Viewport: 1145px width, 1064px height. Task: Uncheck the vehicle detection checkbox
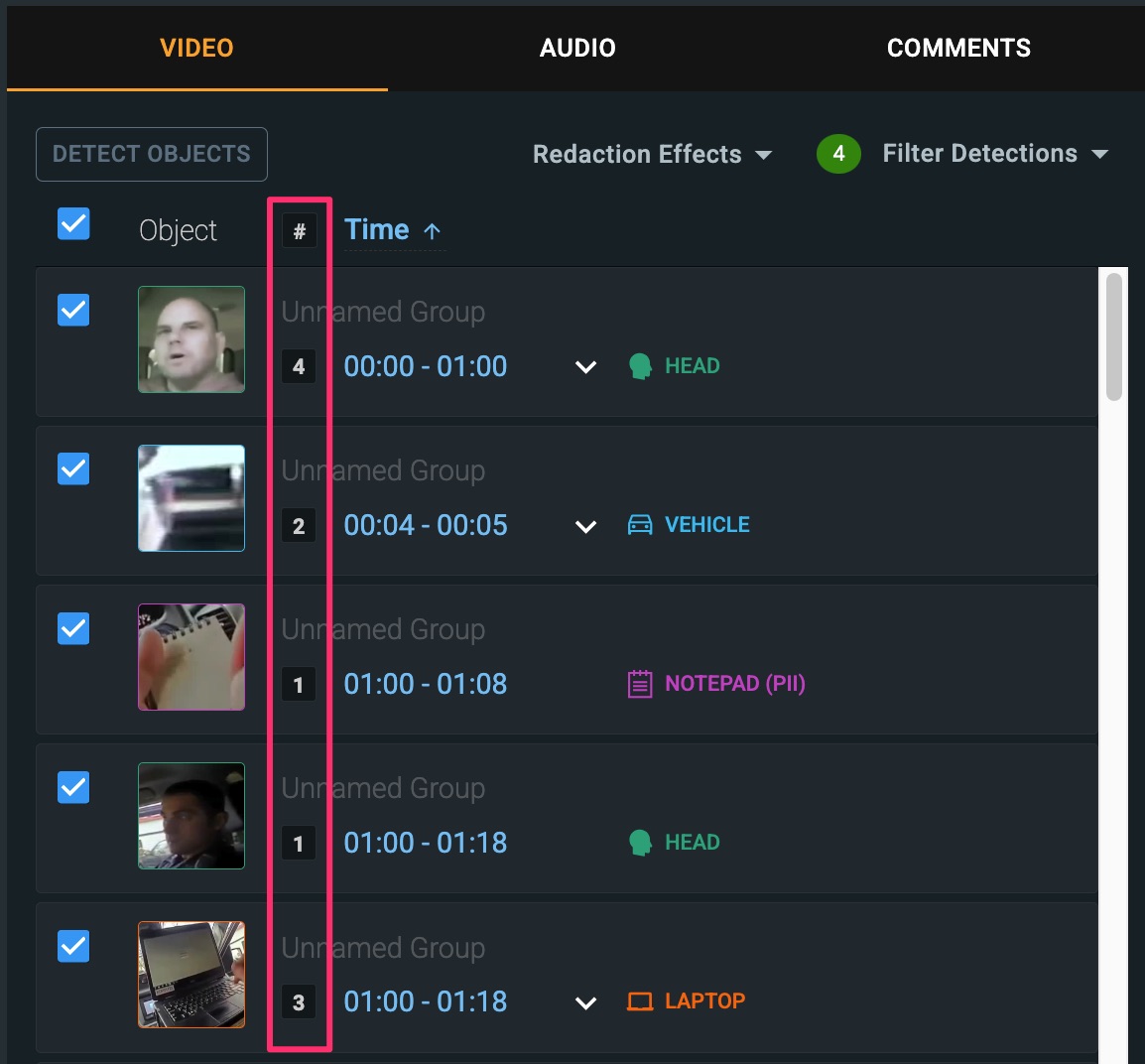point(74,468)
